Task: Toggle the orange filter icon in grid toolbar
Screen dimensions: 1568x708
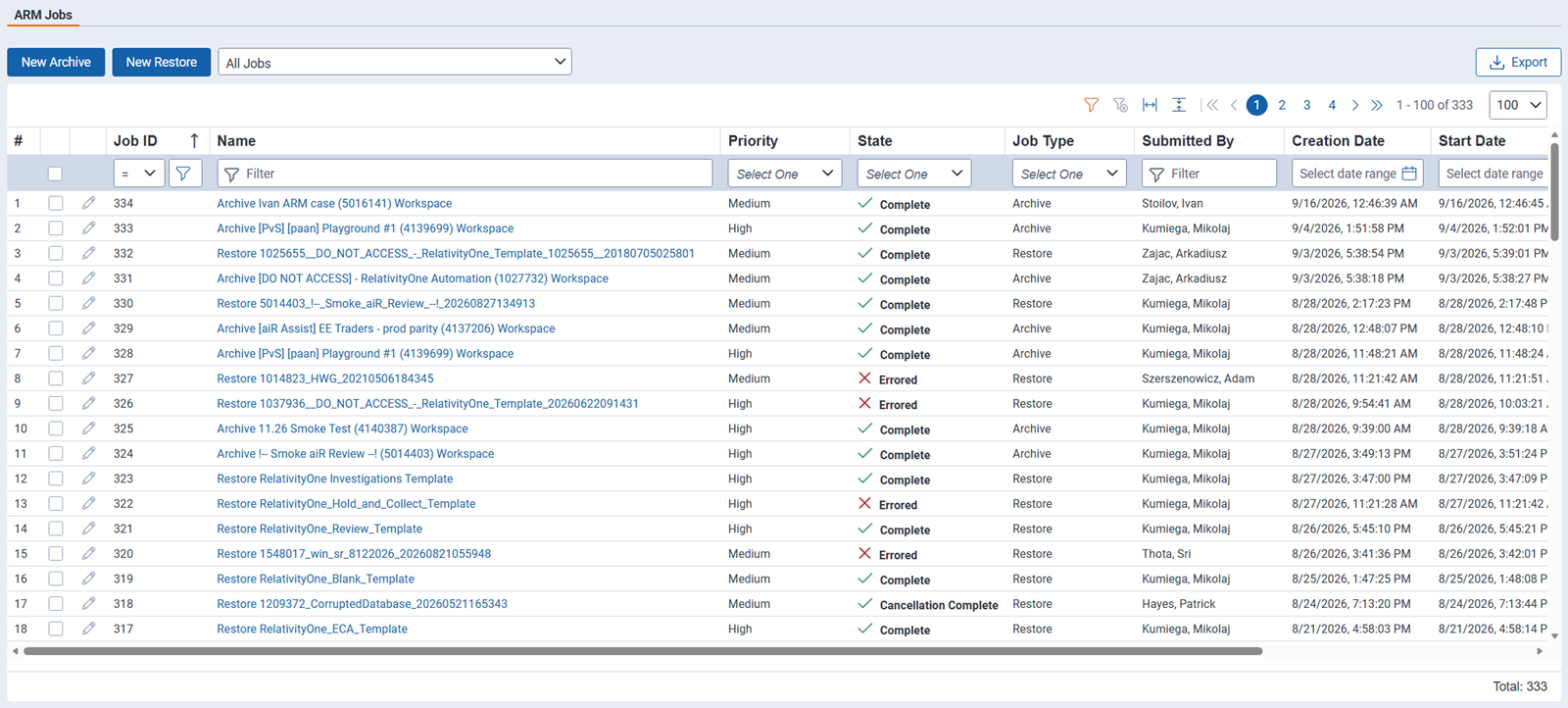Action: 1091,105
